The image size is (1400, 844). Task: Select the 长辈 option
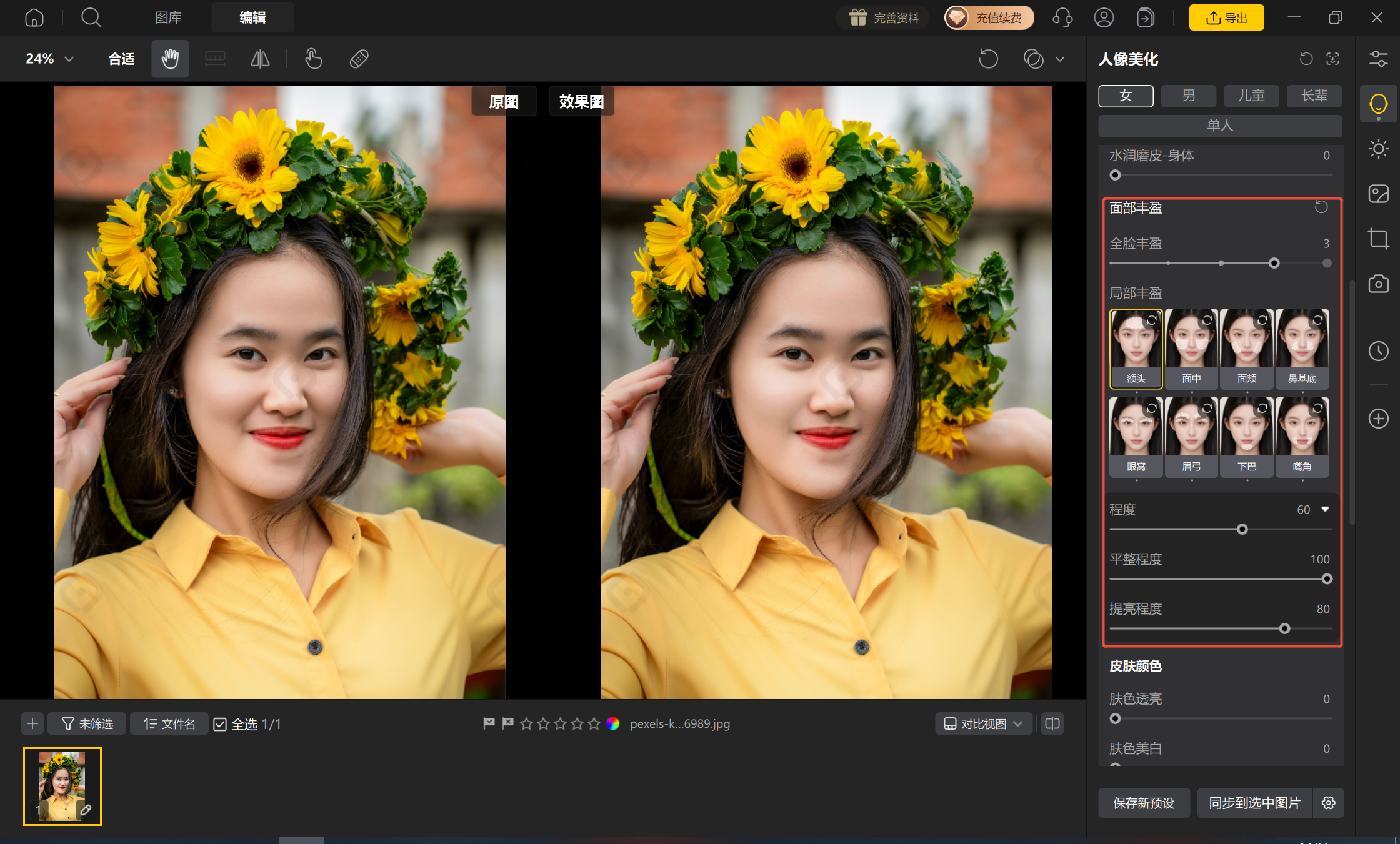click(x=1314, y=96)
